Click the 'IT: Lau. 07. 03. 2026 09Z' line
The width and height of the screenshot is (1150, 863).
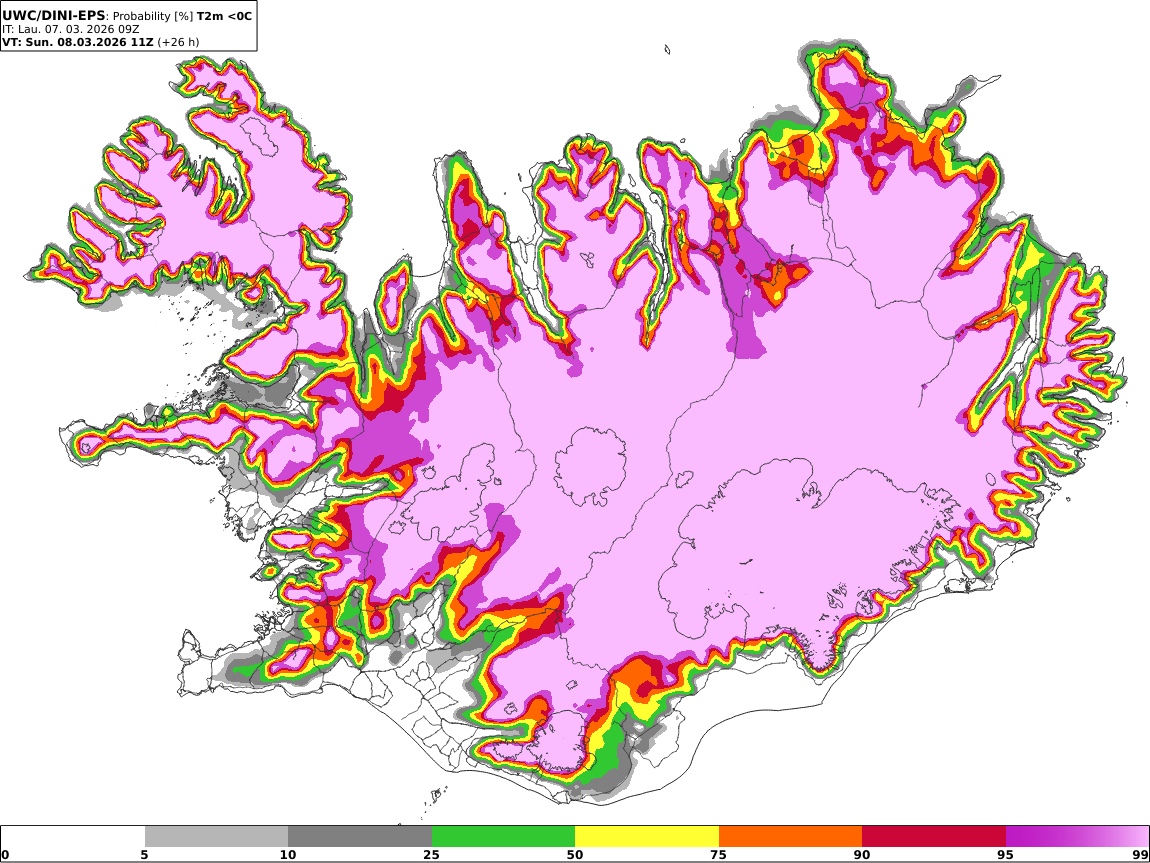71,29
